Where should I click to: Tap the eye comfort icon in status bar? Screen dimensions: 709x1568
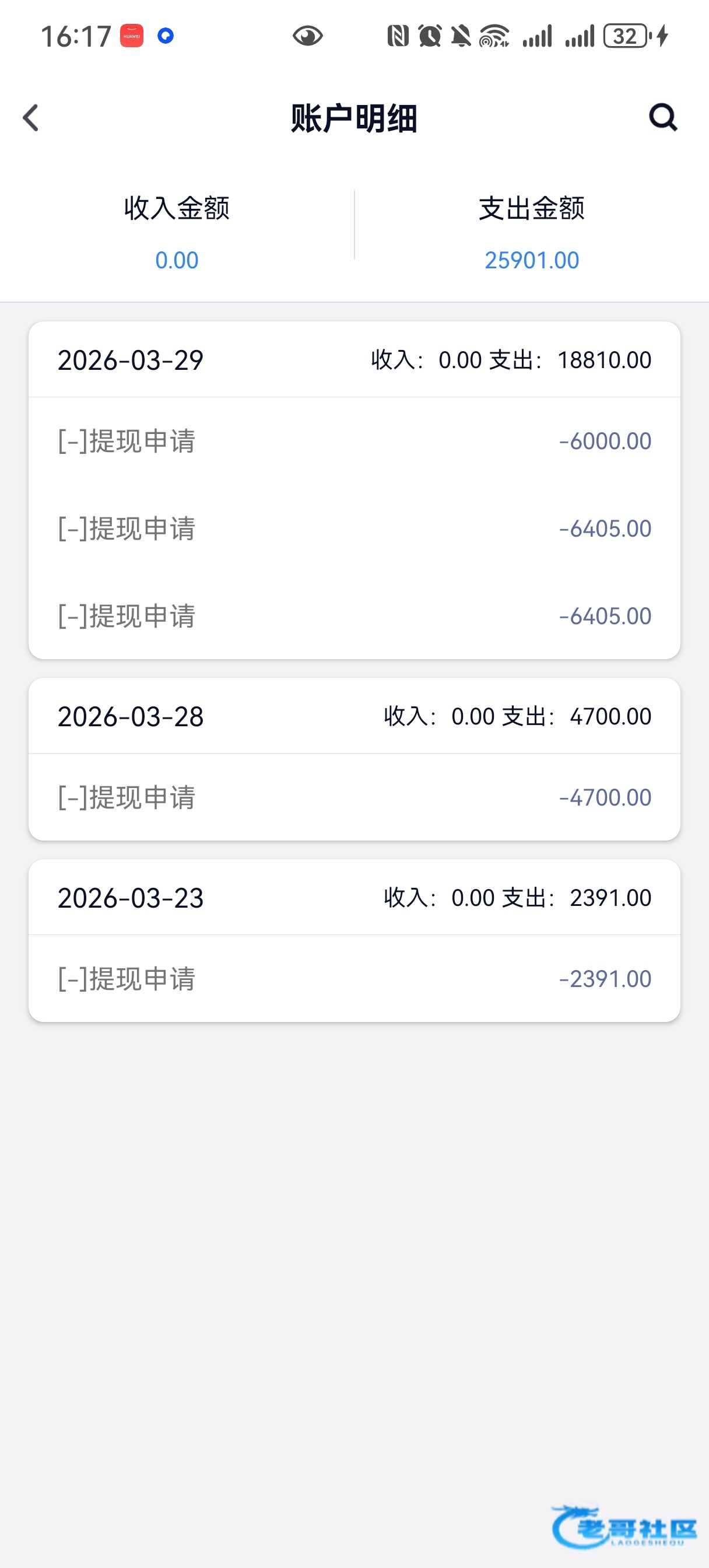(308, 36)
